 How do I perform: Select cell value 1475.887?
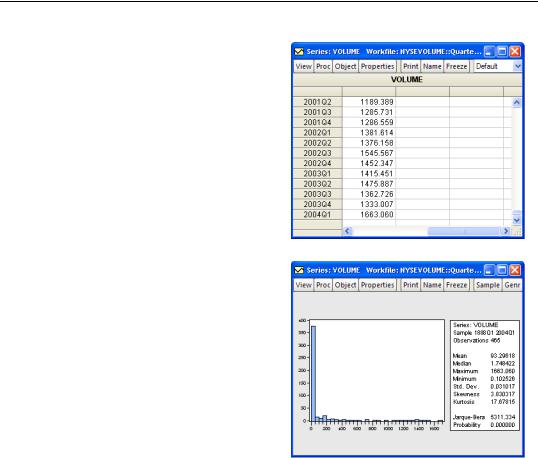[369, 184]
